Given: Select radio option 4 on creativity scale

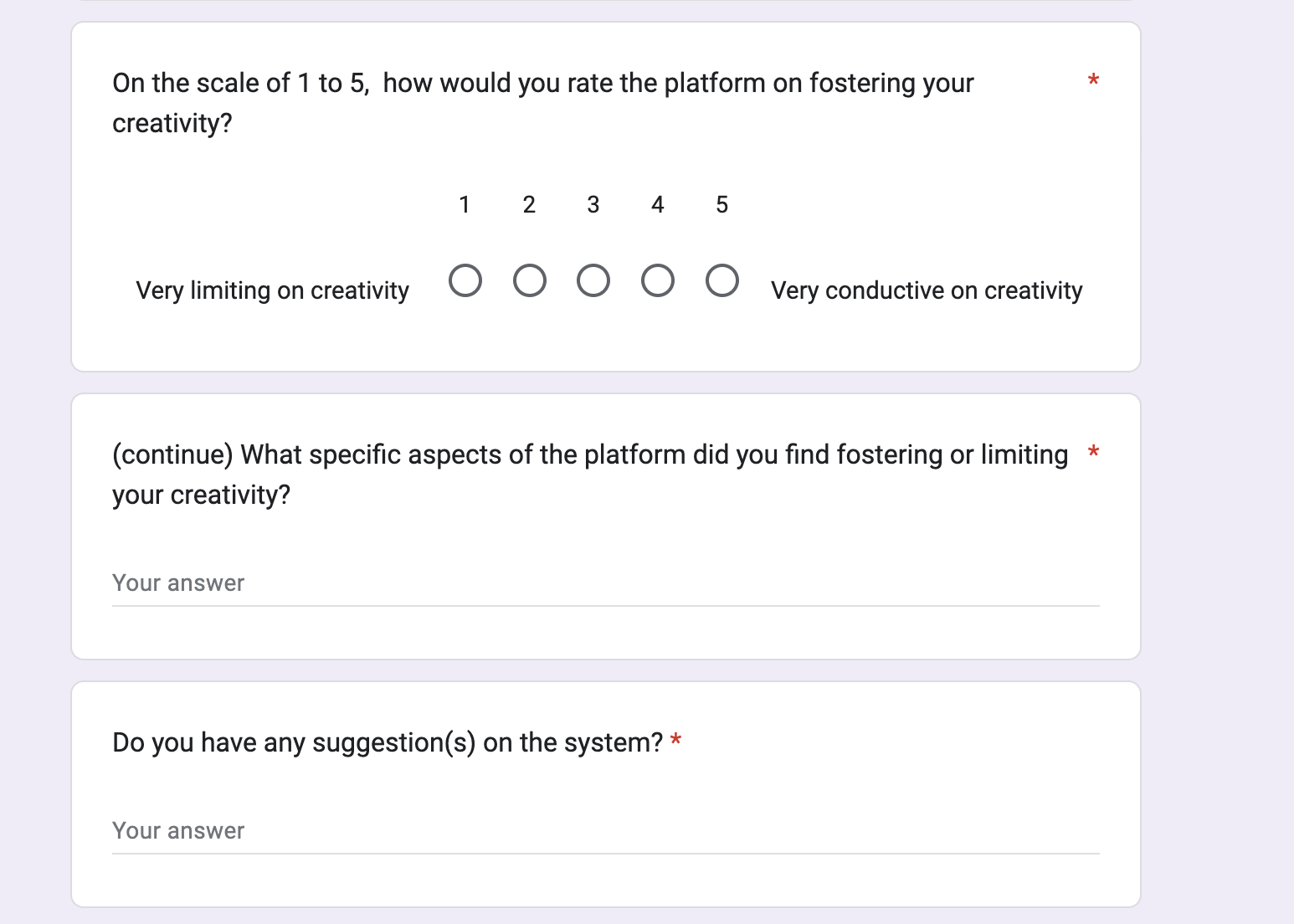Looking at the screenshot, I should click(658, 281).
